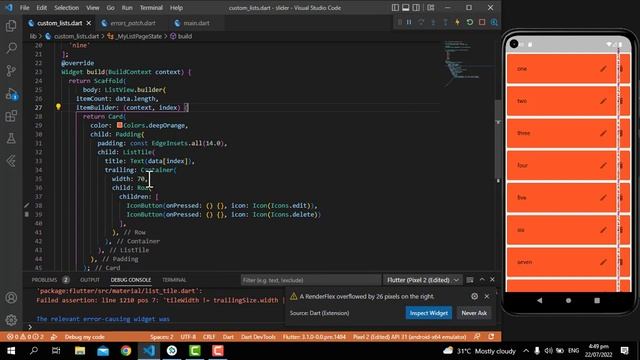Viewport: 640px width, 360px height.
Task: Pause the debug session
Action: [409, 22]
